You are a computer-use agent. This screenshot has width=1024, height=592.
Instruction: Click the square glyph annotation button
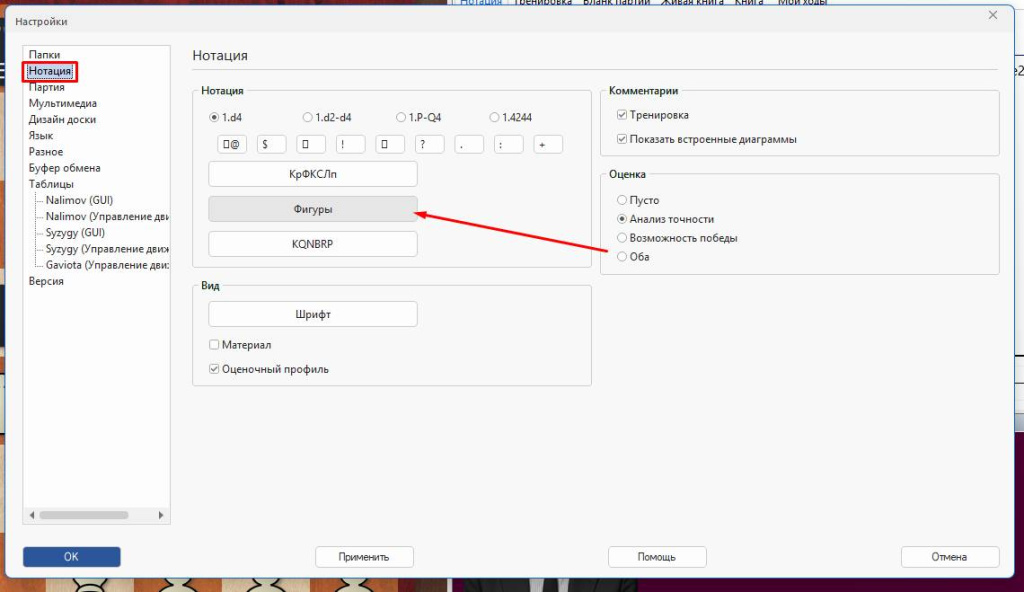tap(310, 143)
